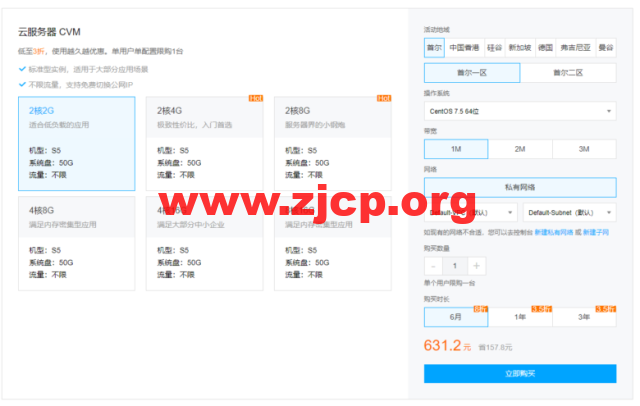The height and width of the screenshot is (406, 640).
Task: Select the 私有网络 network option
Action: (x=520, y=187)
